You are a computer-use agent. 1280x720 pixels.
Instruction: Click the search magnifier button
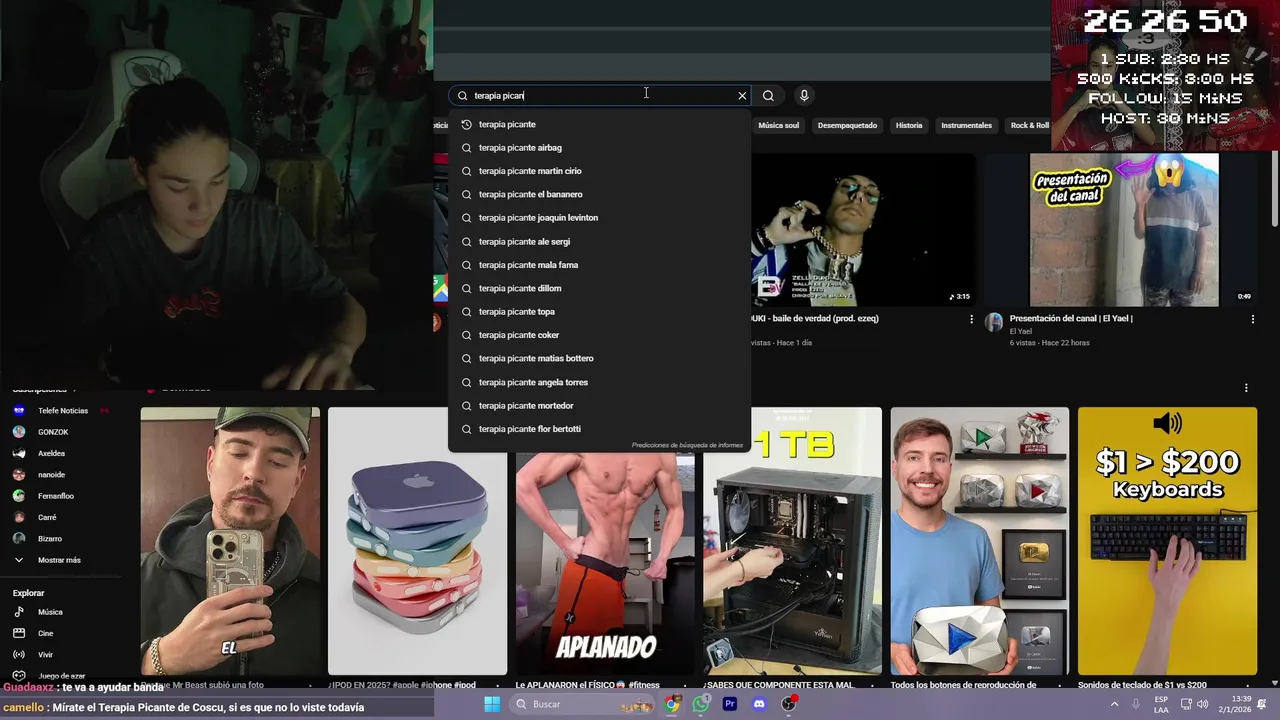click(768, 96)
